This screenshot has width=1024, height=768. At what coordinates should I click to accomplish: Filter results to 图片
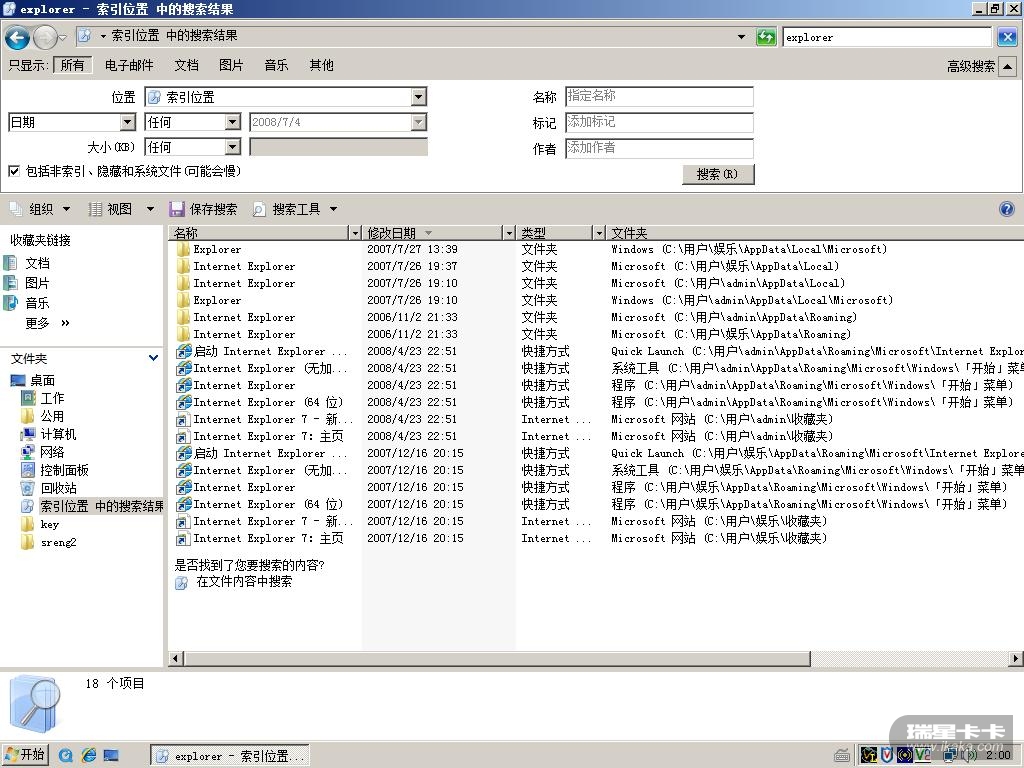pos(231,65)
